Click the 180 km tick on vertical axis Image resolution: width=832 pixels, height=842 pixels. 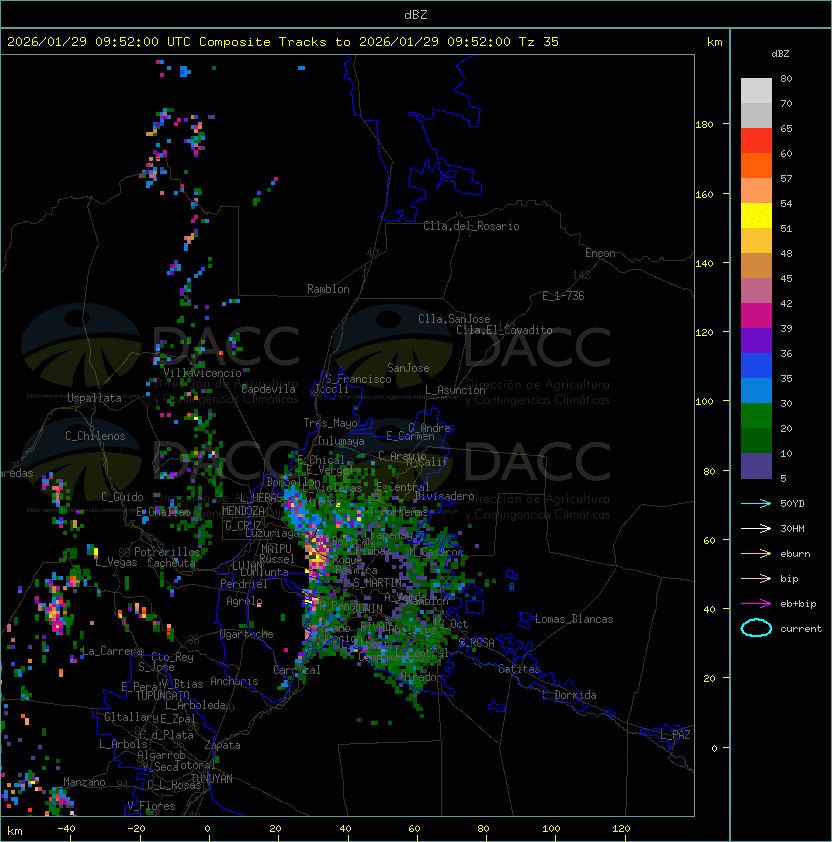point(704,125)
